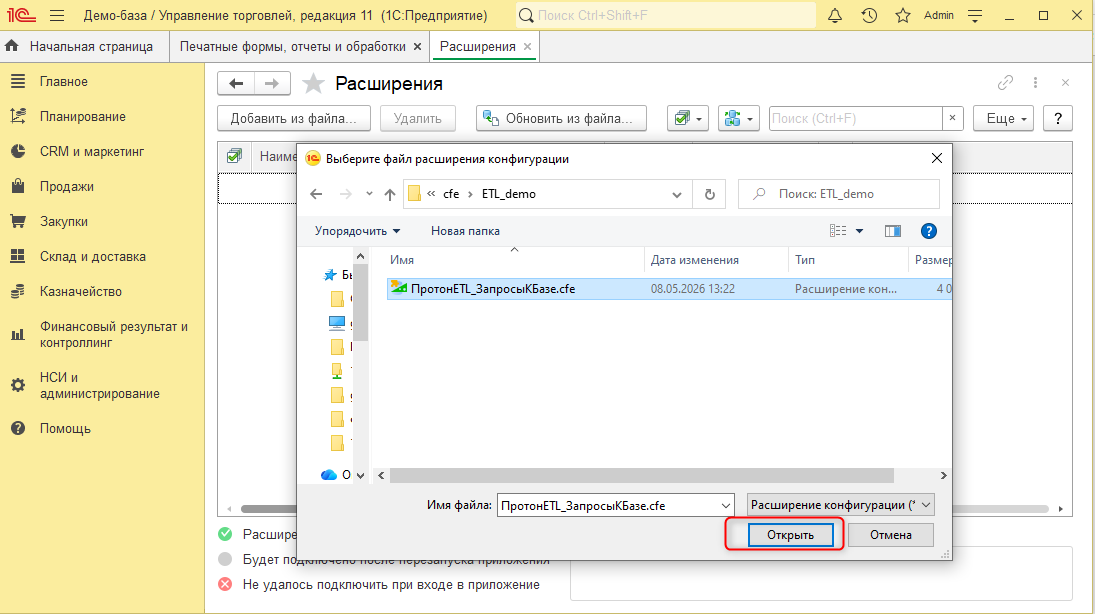Viewport: 1095px width, 614px height.
Task: Click Обновить из файла button
Action: pos(561,119)
